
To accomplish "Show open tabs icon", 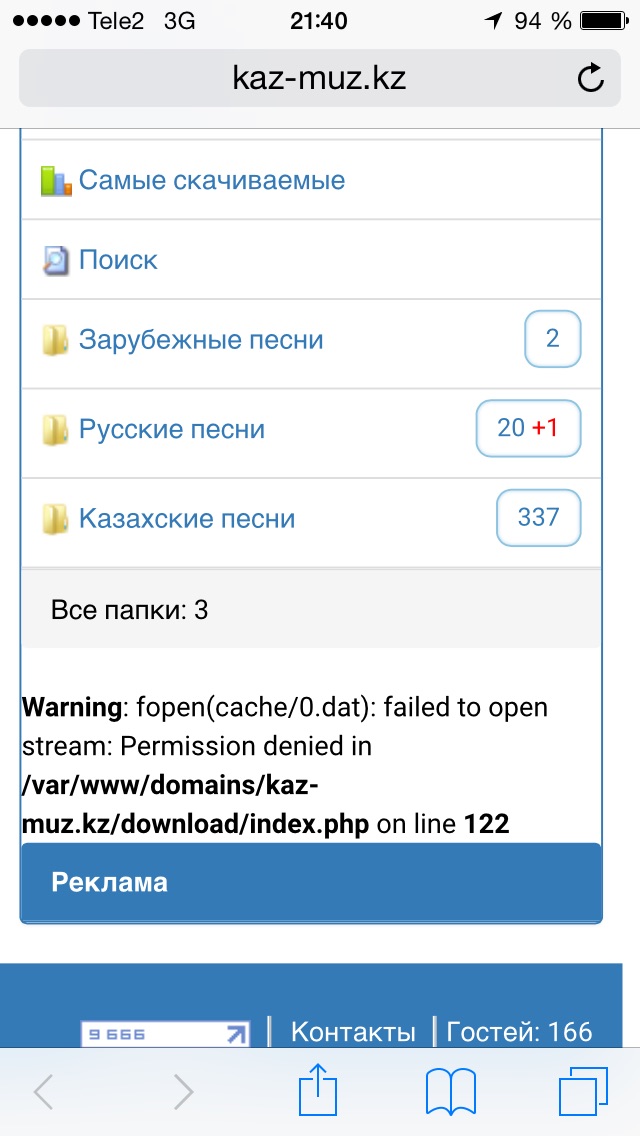I will pyautogui.click(x=584, y=1091).
